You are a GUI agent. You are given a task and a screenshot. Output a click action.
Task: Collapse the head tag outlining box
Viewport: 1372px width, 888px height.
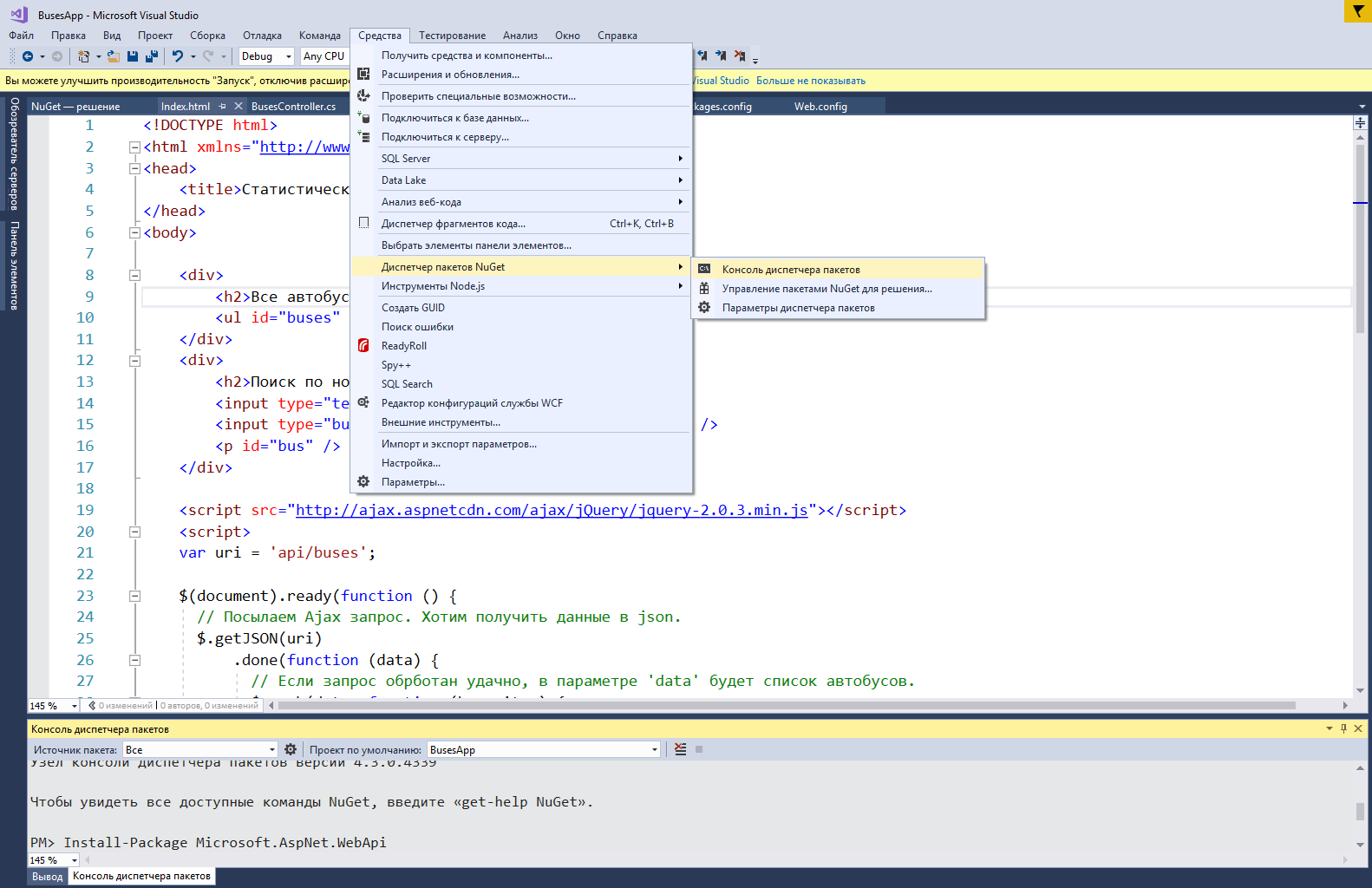click(135, 168)
